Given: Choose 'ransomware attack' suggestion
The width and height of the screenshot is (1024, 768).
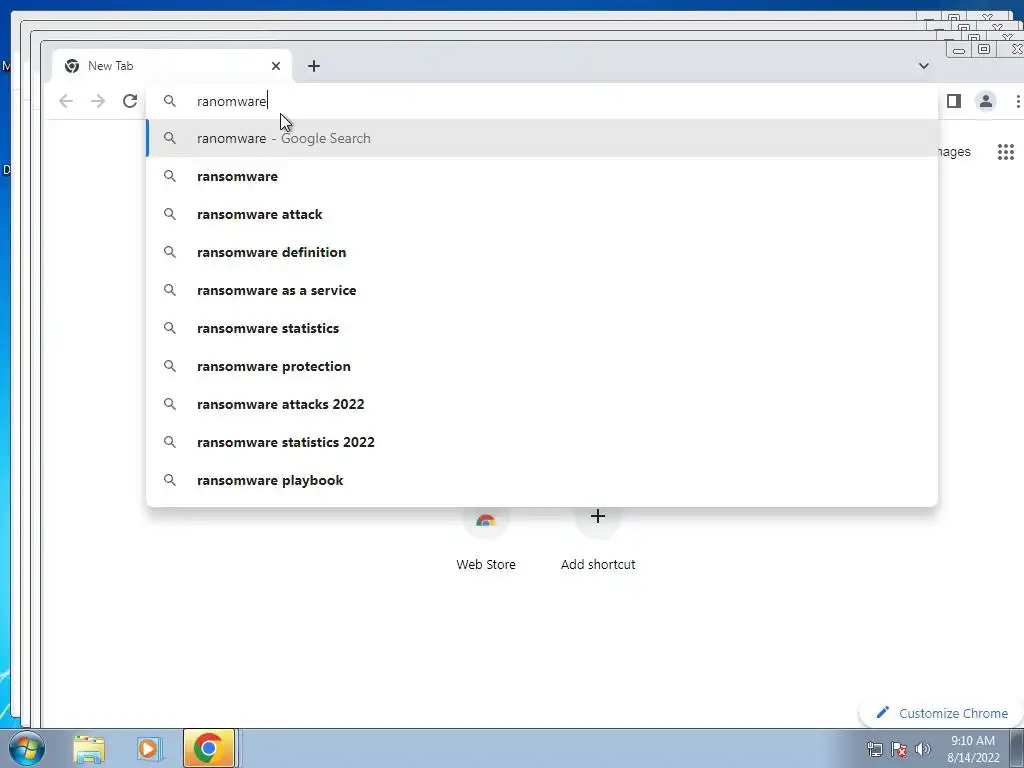Looking at the screenshot, I should click(x=542, y=214).
